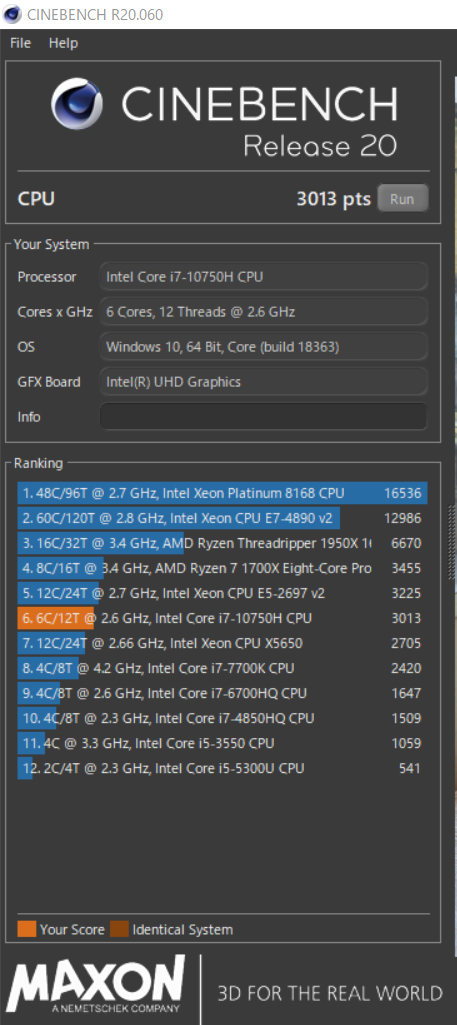
Task: Select ranking row Intel Xeon Platinum 8168
Action: point(222,493)
